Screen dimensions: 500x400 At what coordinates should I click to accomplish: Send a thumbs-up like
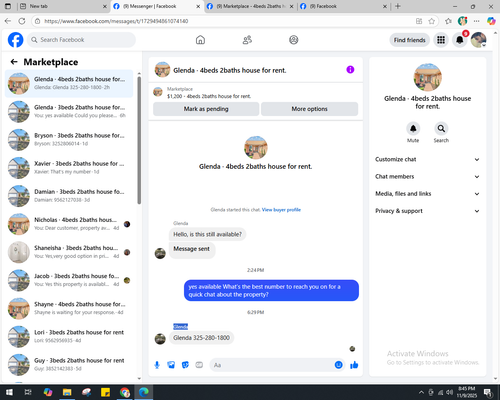(354, 365)
